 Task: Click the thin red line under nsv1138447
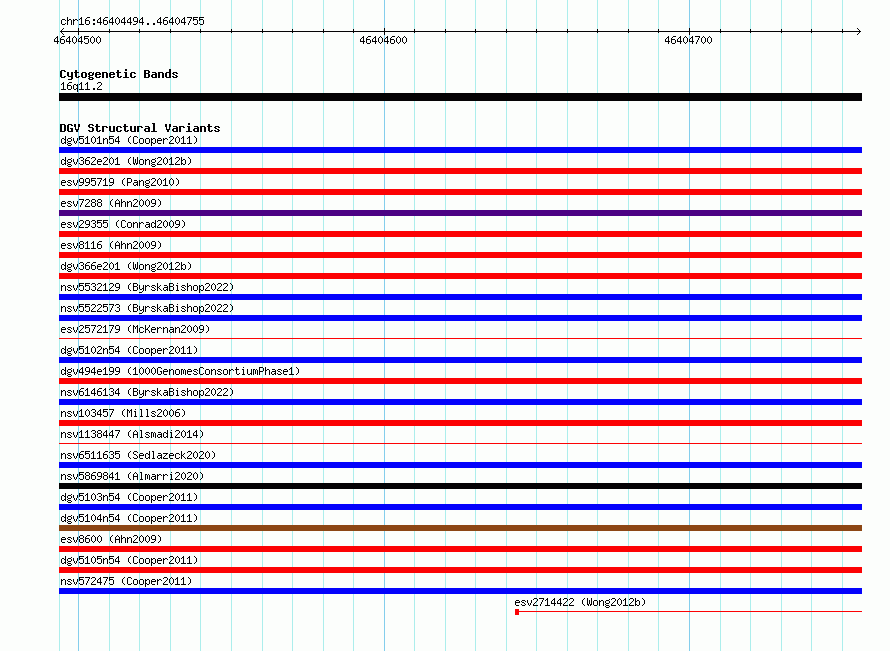pyautogui.click(x=460, y=444)
